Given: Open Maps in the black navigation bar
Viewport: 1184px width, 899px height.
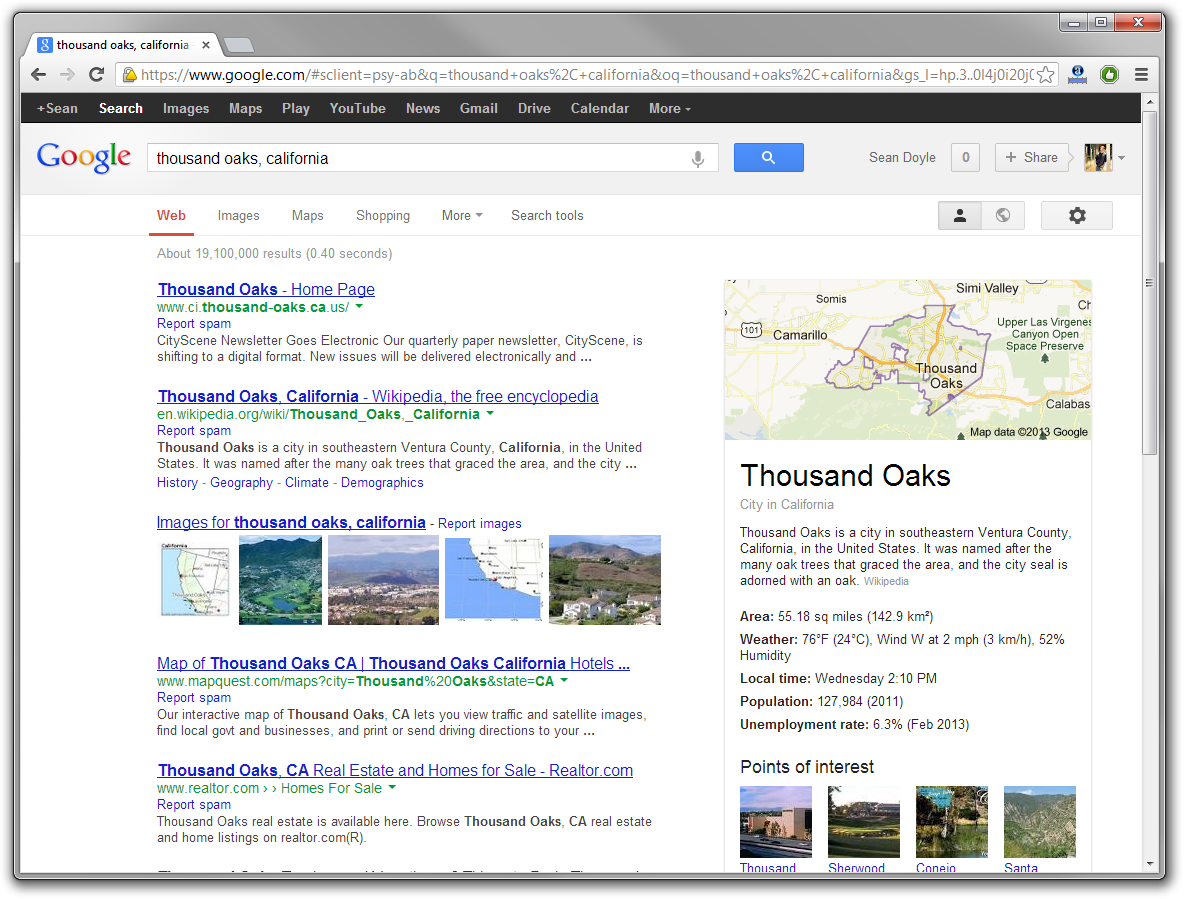Looking at the screenshot, I should [245, 109].
